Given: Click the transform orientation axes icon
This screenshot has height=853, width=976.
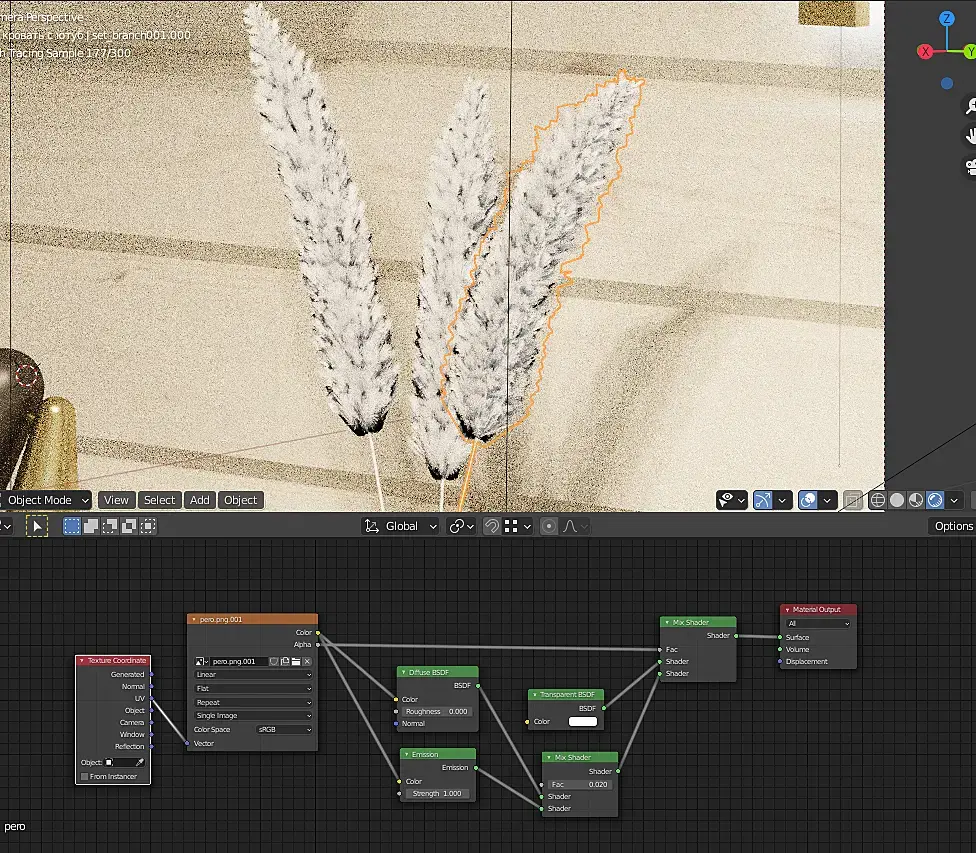Looking at the screenshot, I should 372,527.
